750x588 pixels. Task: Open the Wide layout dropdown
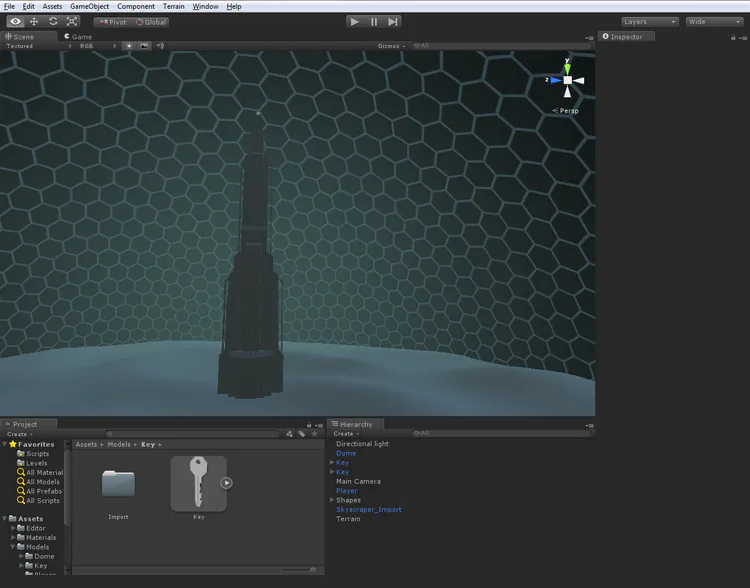tap(714, 21)
